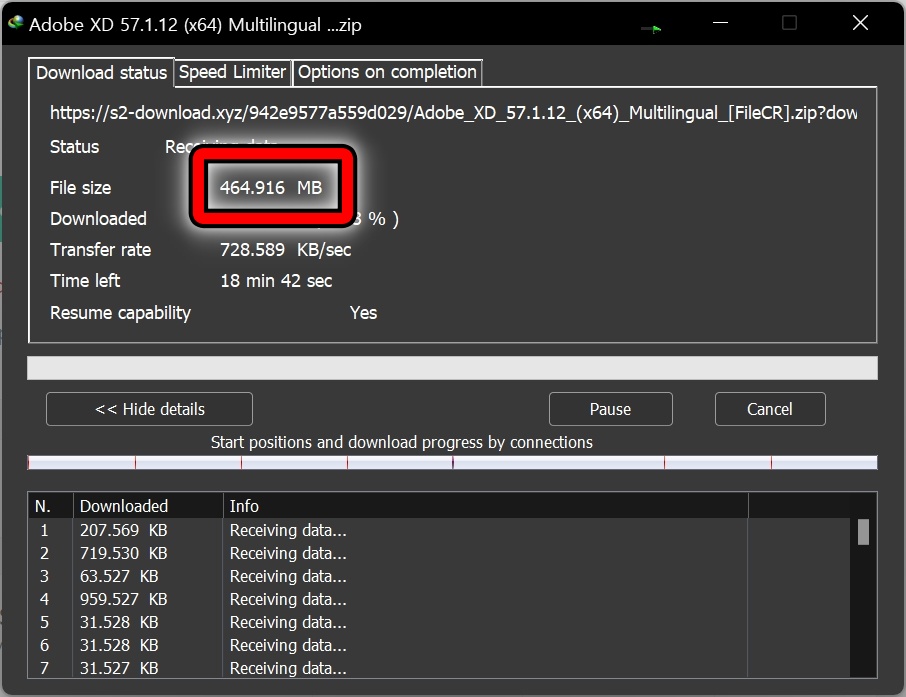Click the connections progress segment bar
Image resolution: width=906 pixels, height=697 pixels.
pos(452,462)
